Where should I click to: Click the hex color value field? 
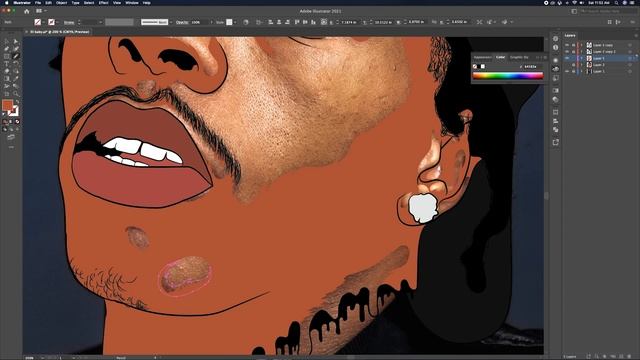click(x=532, y=67)
